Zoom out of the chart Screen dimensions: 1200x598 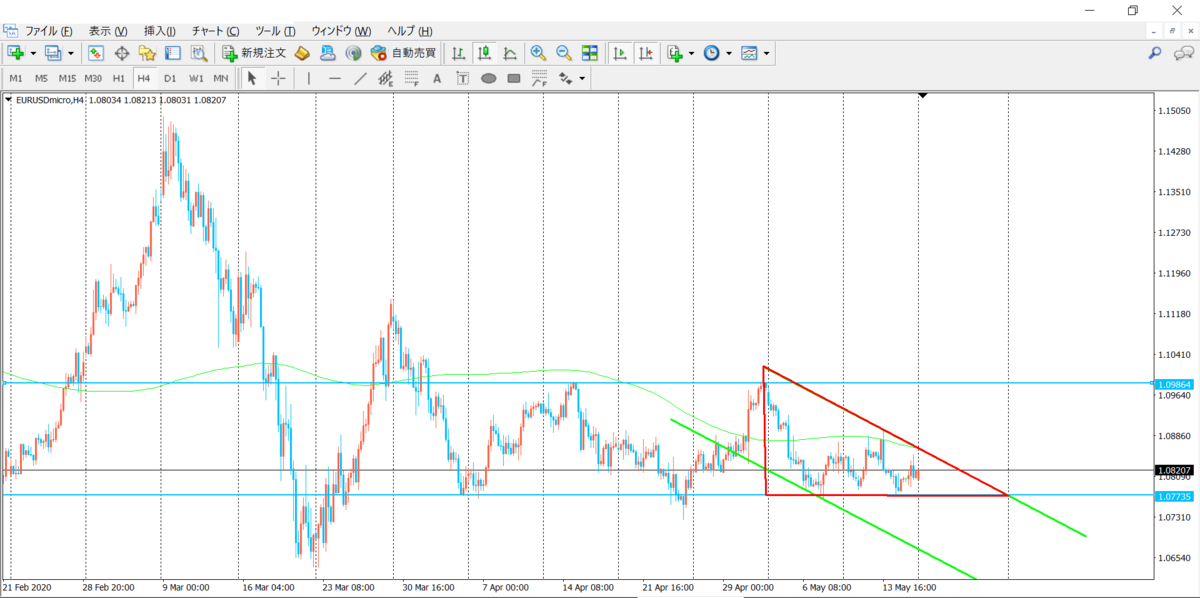[564, 53]
